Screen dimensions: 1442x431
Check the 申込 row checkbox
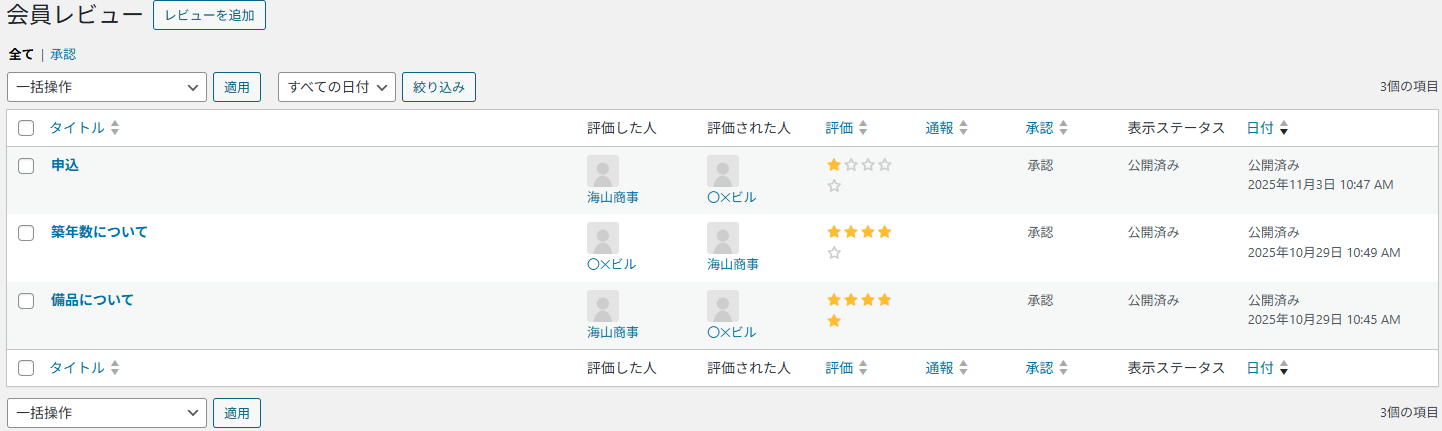(x=27, y=166)
